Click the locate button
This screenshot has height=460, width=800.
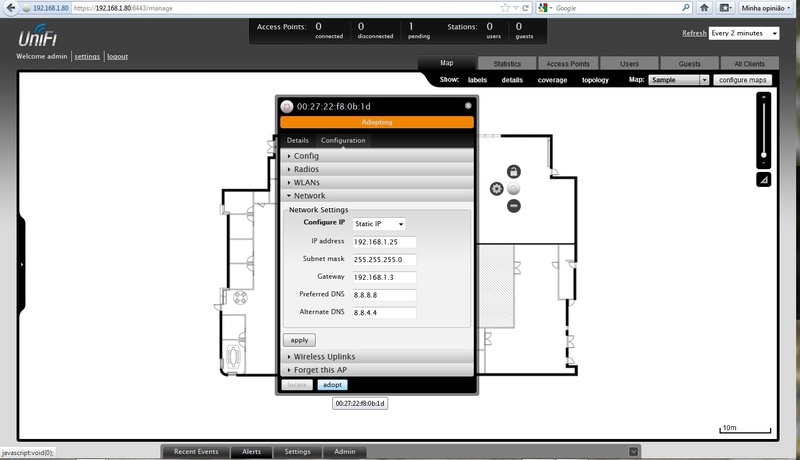297,385
